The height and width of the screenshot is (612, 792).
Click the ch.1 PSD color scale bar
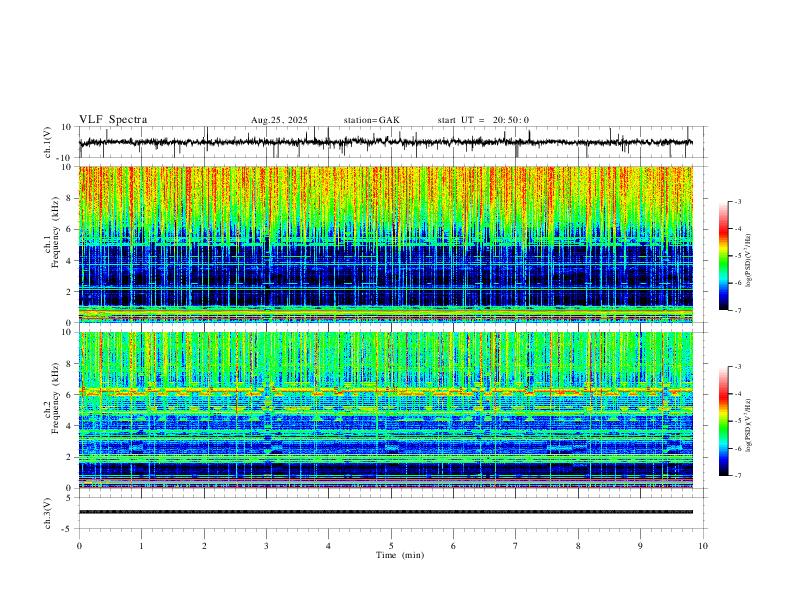[724, 256]
